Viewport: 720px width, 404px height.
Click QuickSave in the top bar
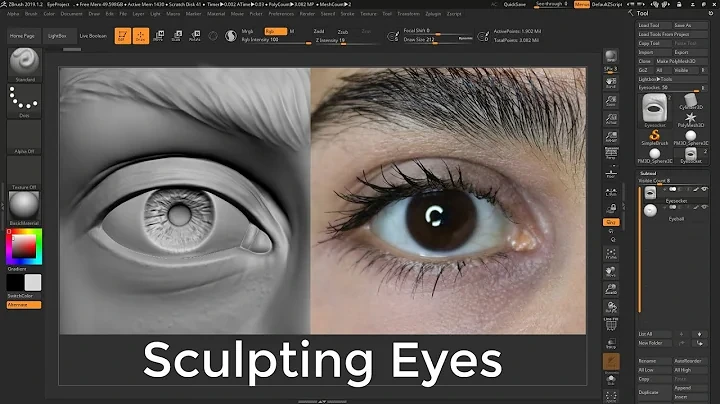pos(514,4)
